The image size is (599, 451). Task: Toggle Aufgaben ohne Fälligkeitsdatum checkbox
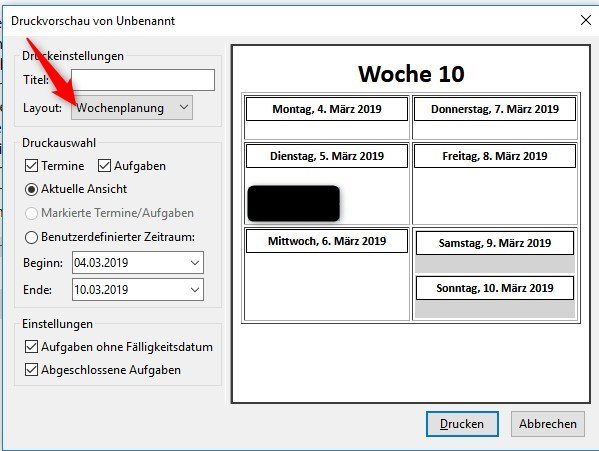coord(31,347)
